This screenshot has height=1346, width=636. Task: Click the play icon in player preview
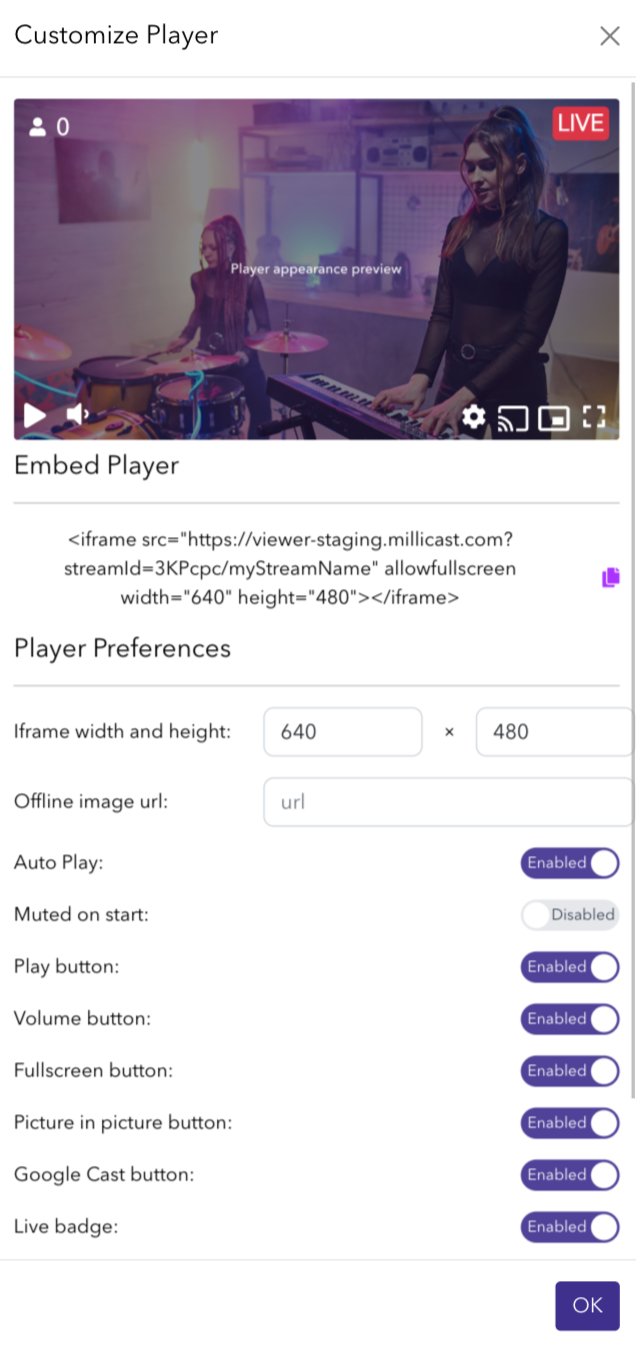pos(35,415)
